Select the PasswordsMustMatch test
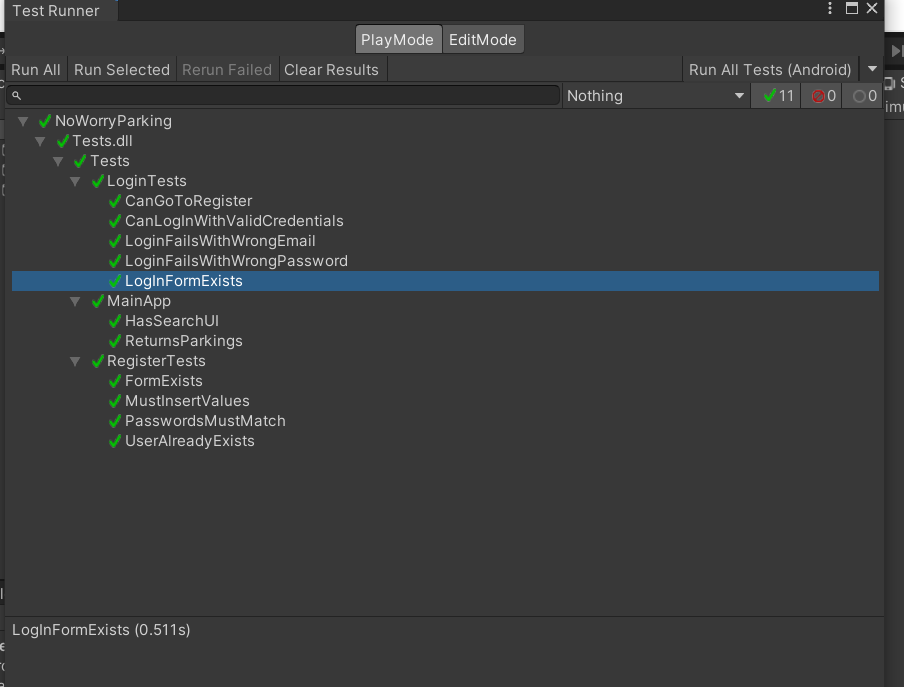 [x=445, y=421]
